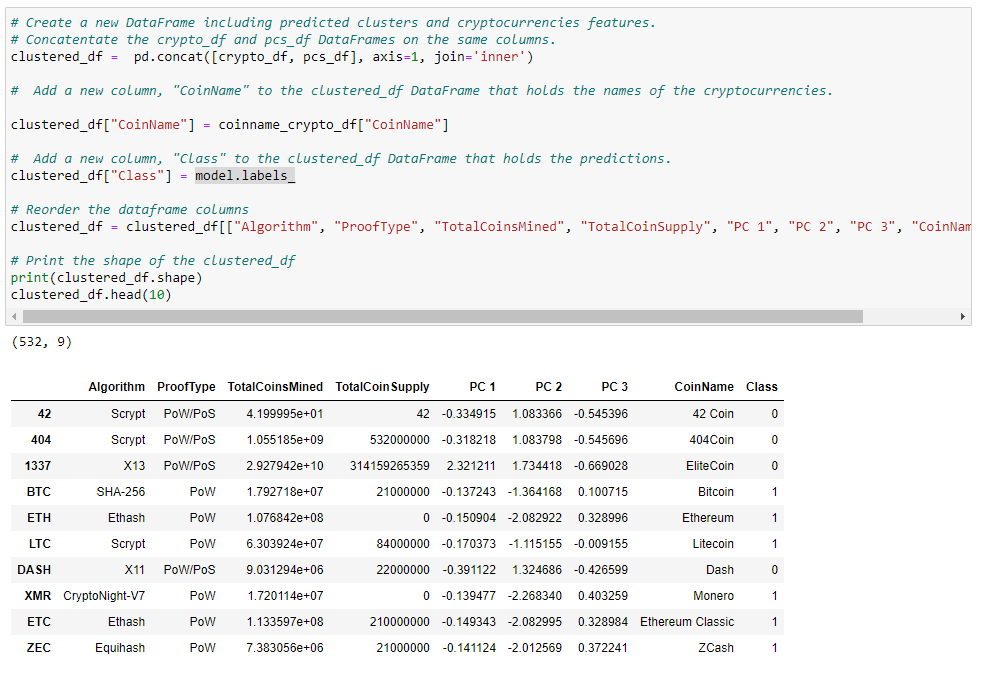Click the horizontal scrollbar left arrow
The image size is (983, 685).
14,316
